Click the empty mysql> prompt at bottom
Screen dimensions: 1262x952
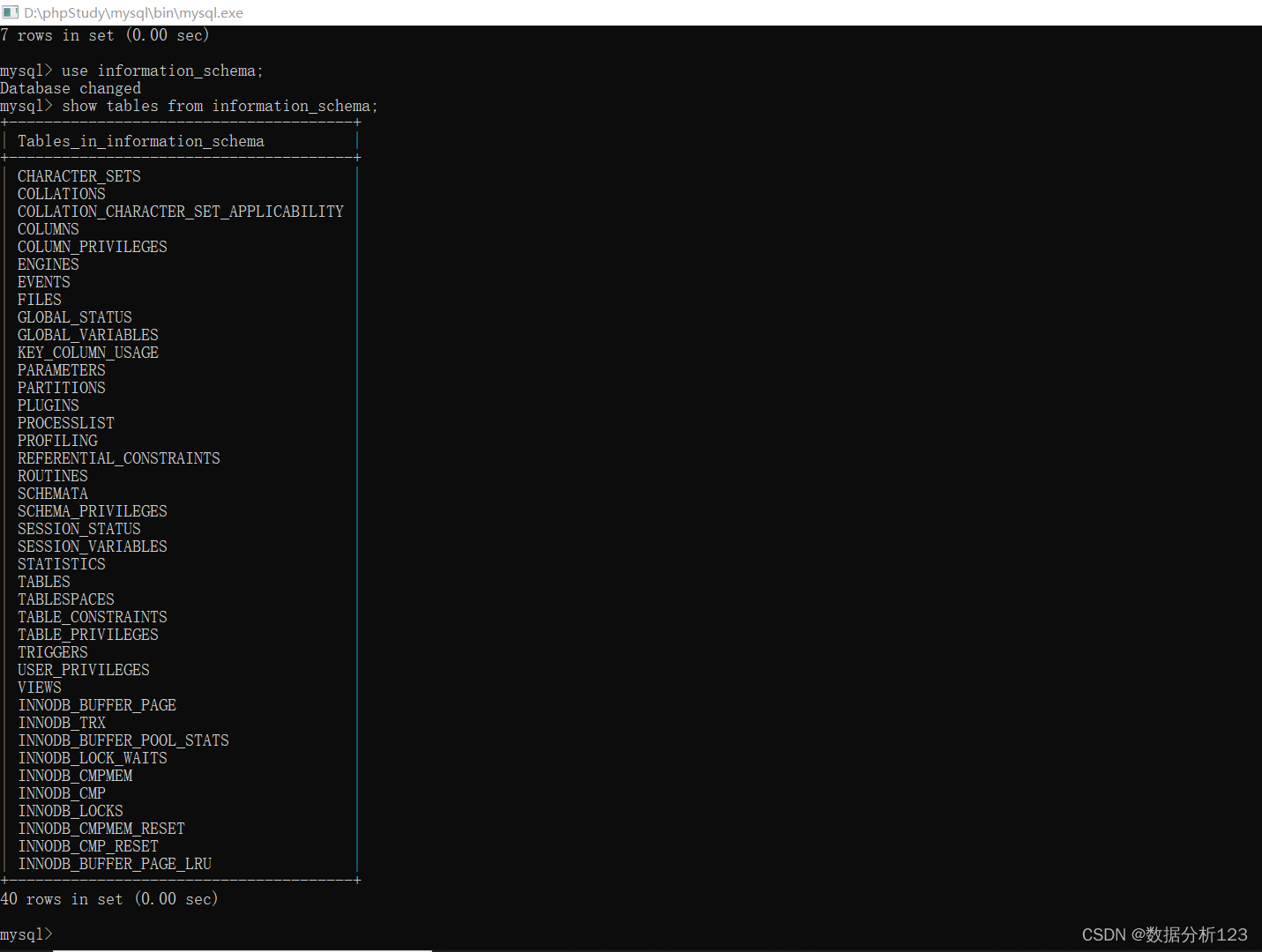(26, 934)
